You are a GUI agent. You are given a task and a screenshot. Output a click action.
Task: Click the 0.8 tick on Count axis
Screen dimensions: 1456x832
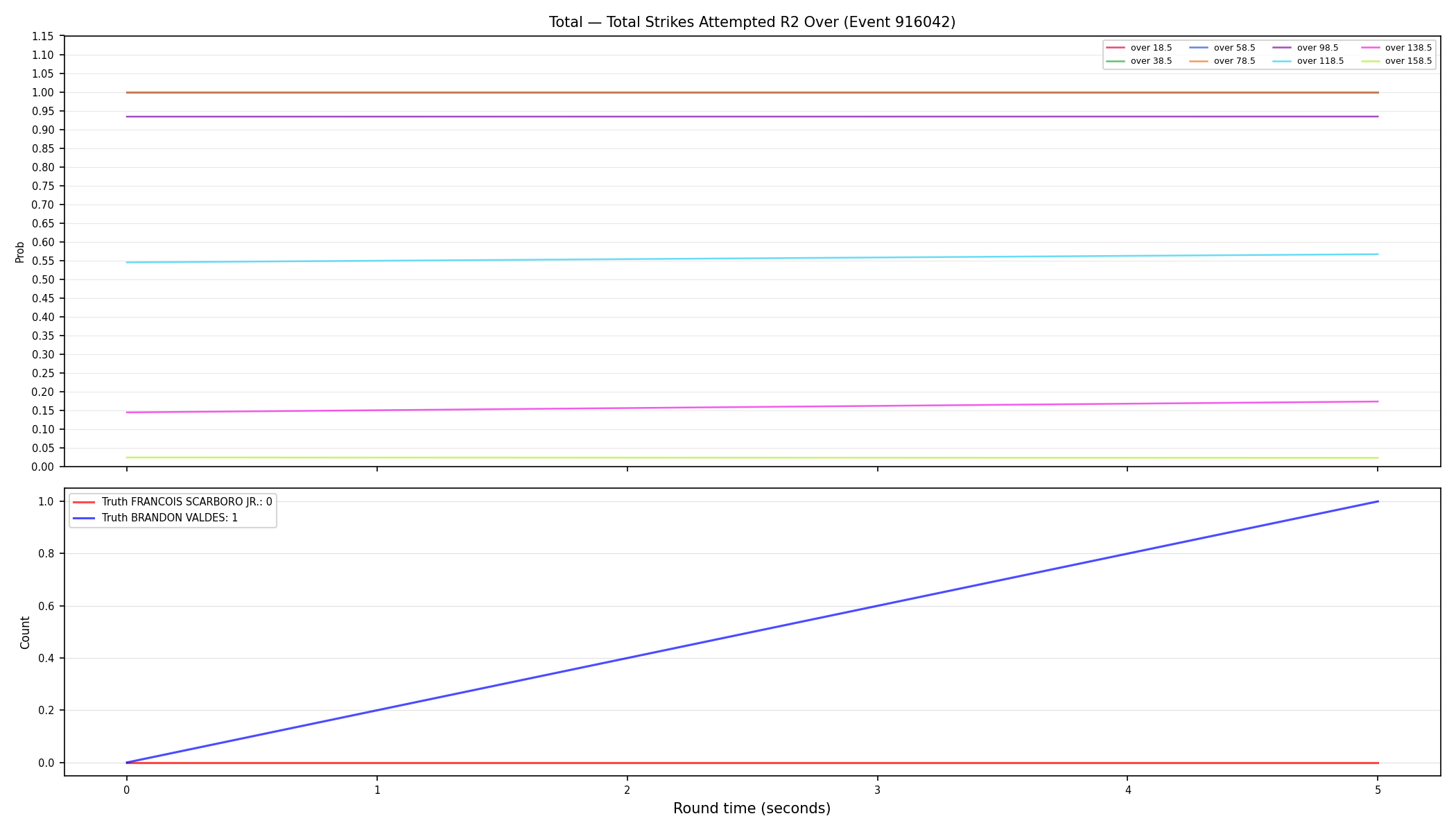46,554
